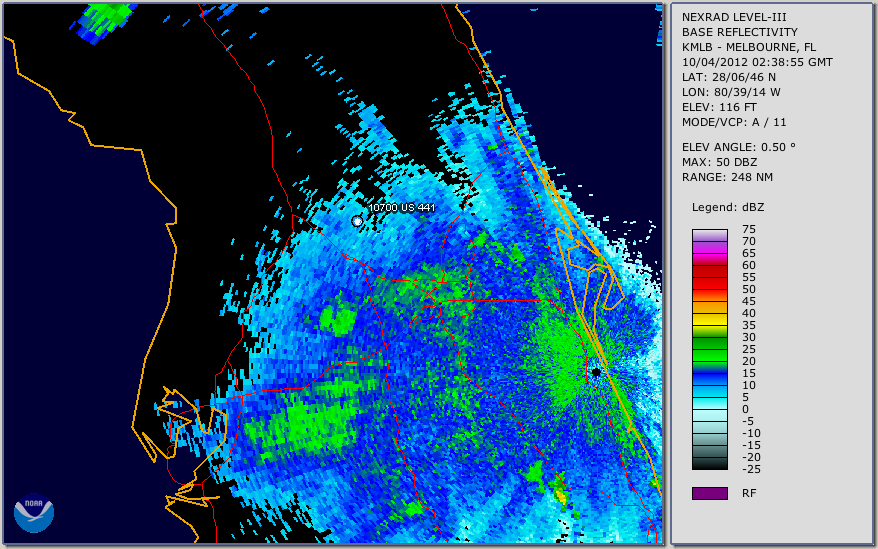878x549 pixels.
Task: Click the '75' legend value
Action: coord(749,229)
